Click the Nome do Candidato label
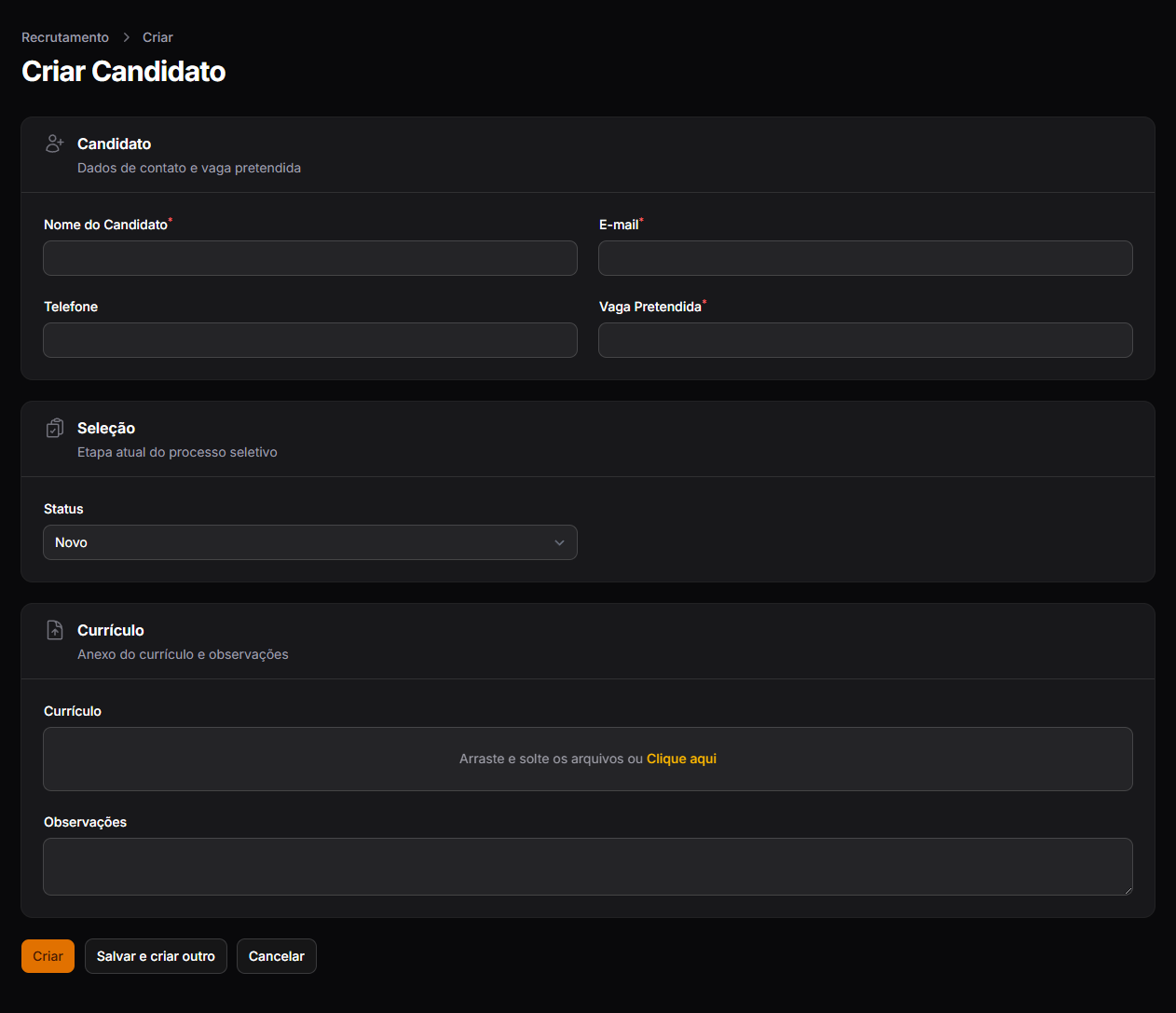The image size is (1176, 1013). pos(105,225)
